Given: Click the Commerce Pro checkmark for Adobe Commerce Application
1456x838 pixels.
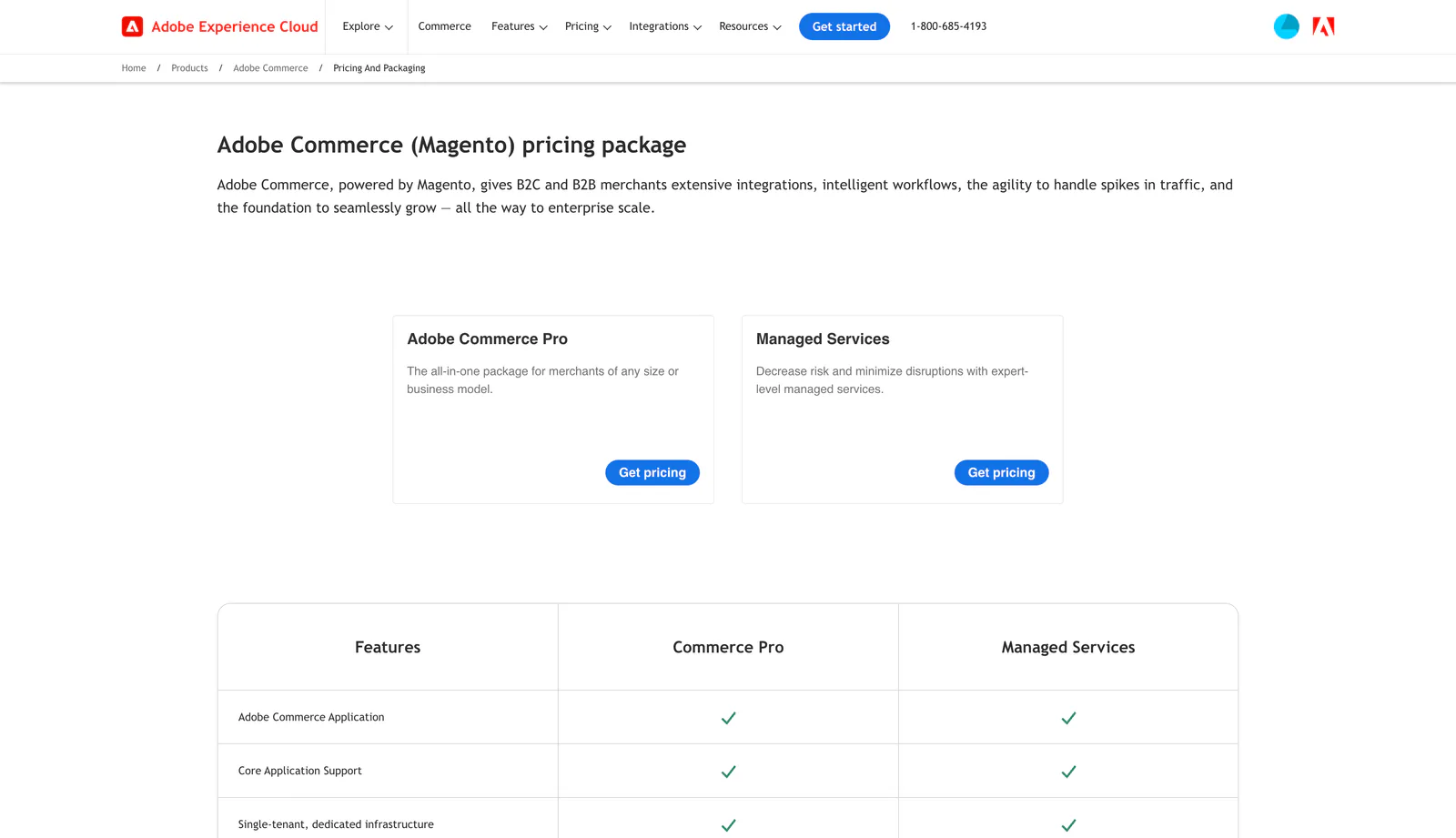Looking at the screenshot, I should pos(728,718).
